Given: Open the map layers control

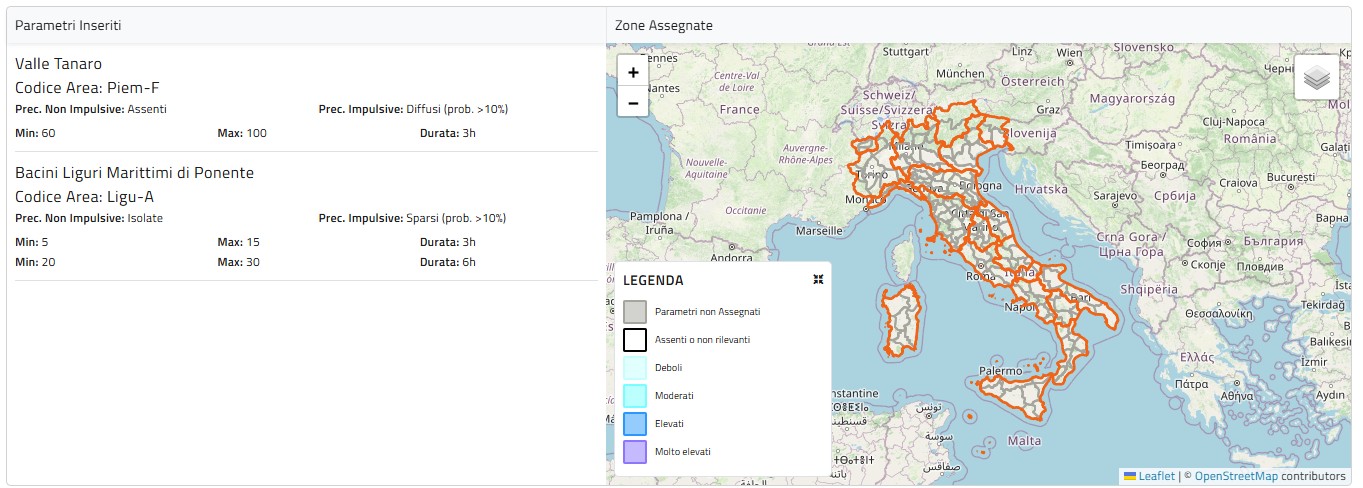Looking at the screenshot, I should [x=1316, y=78].
